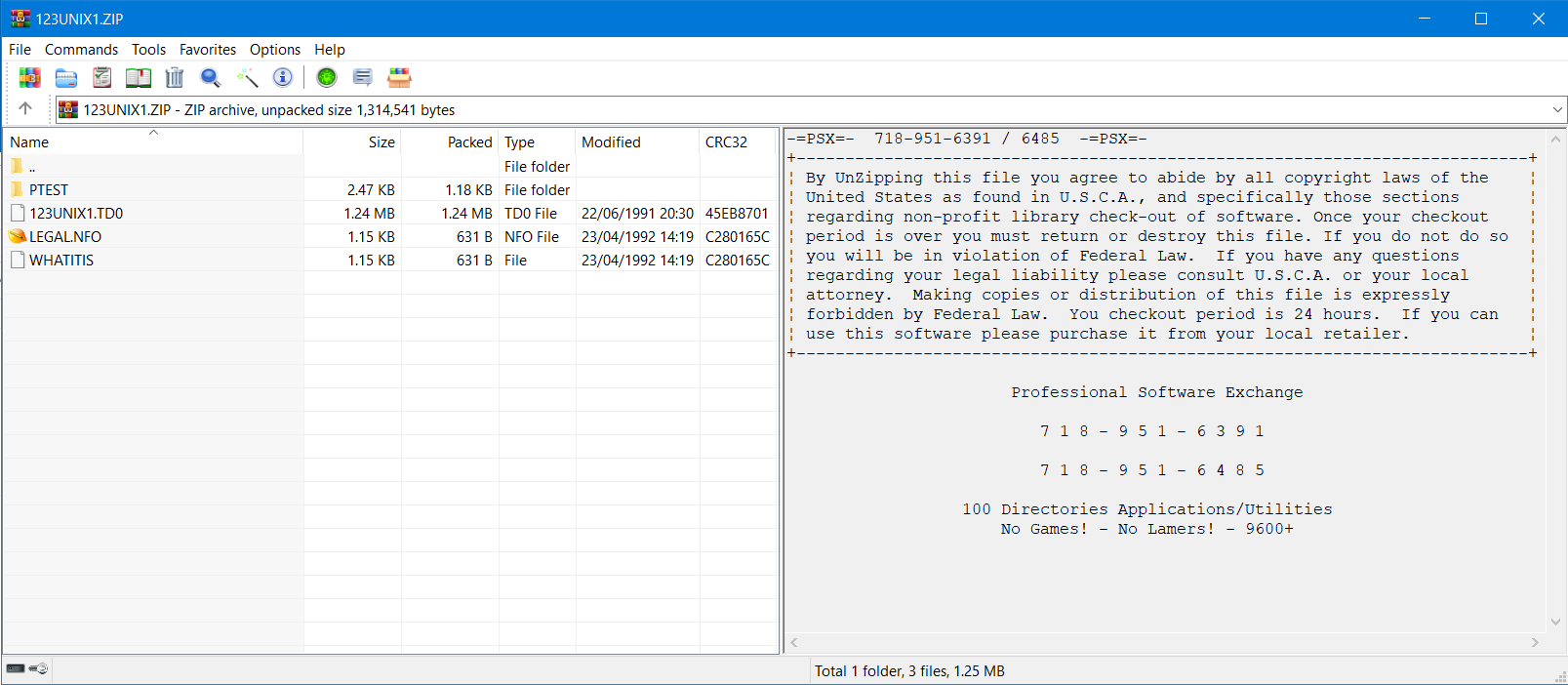Open the Commands menu
1568x685 pixels.
[81, 49]
